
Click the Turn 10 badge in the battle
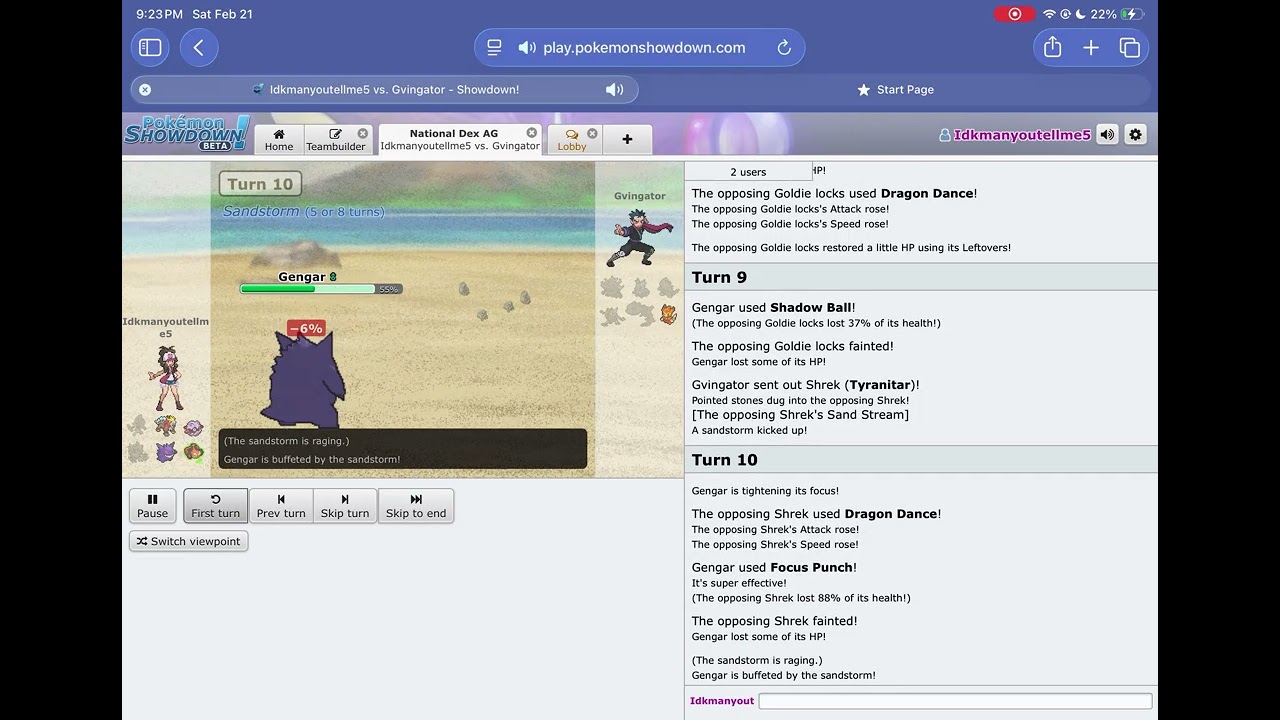(260, 184)
